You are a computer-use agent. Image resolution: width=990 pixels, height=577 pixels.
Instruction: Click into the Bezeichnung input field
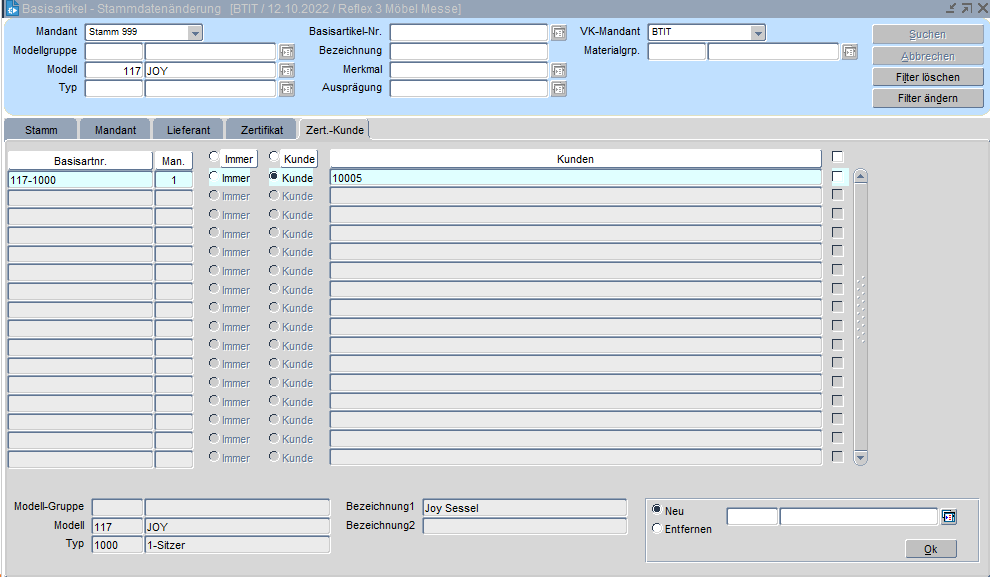pyautogui.click(x=468, y=52)
